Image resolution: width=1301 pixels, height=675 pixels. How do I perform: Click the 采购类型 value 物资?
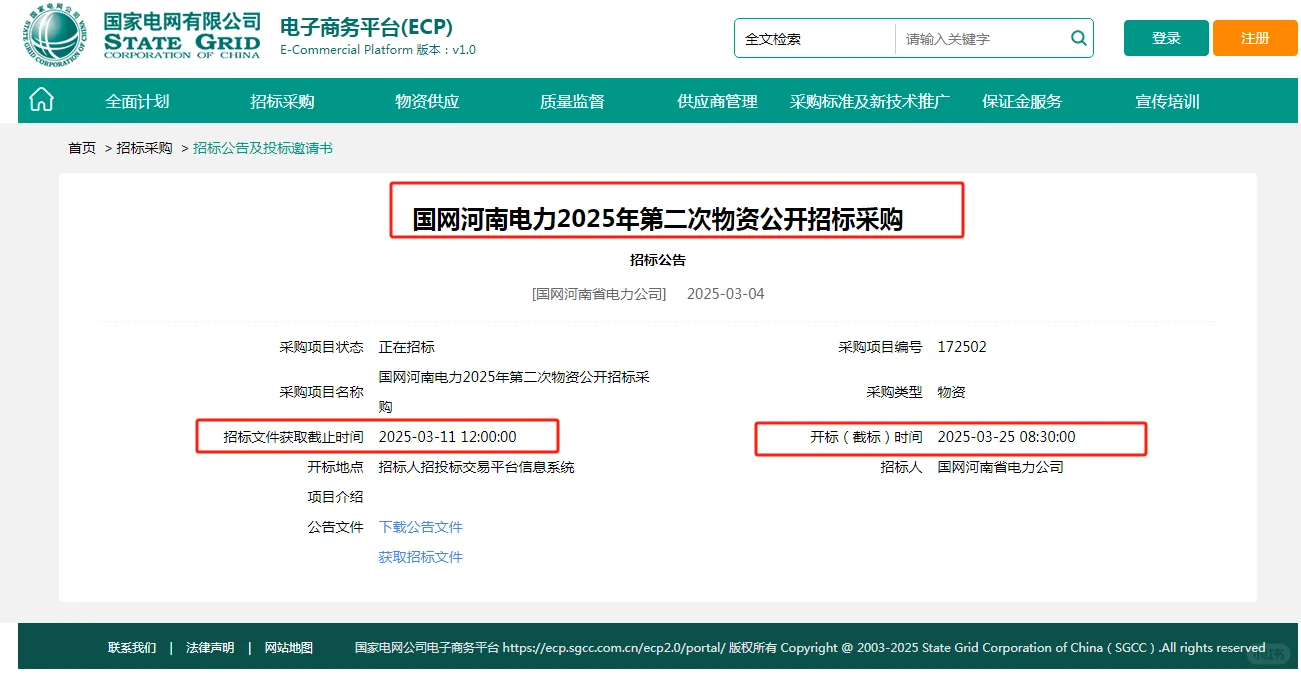tap(951, 392)
